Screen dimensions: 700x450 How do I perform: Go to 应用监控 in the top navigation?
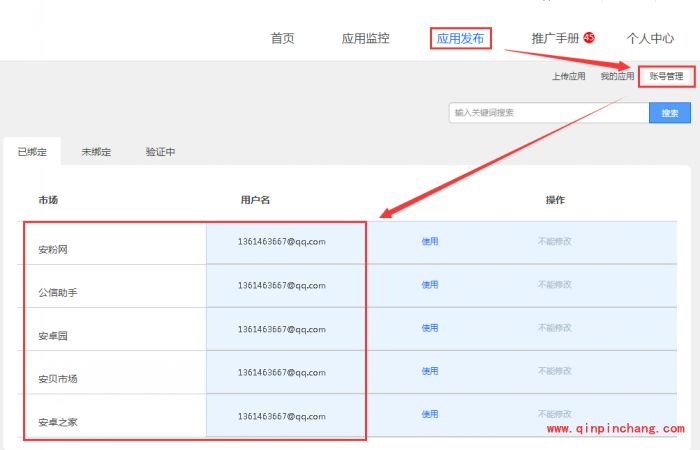coord(365,38)
